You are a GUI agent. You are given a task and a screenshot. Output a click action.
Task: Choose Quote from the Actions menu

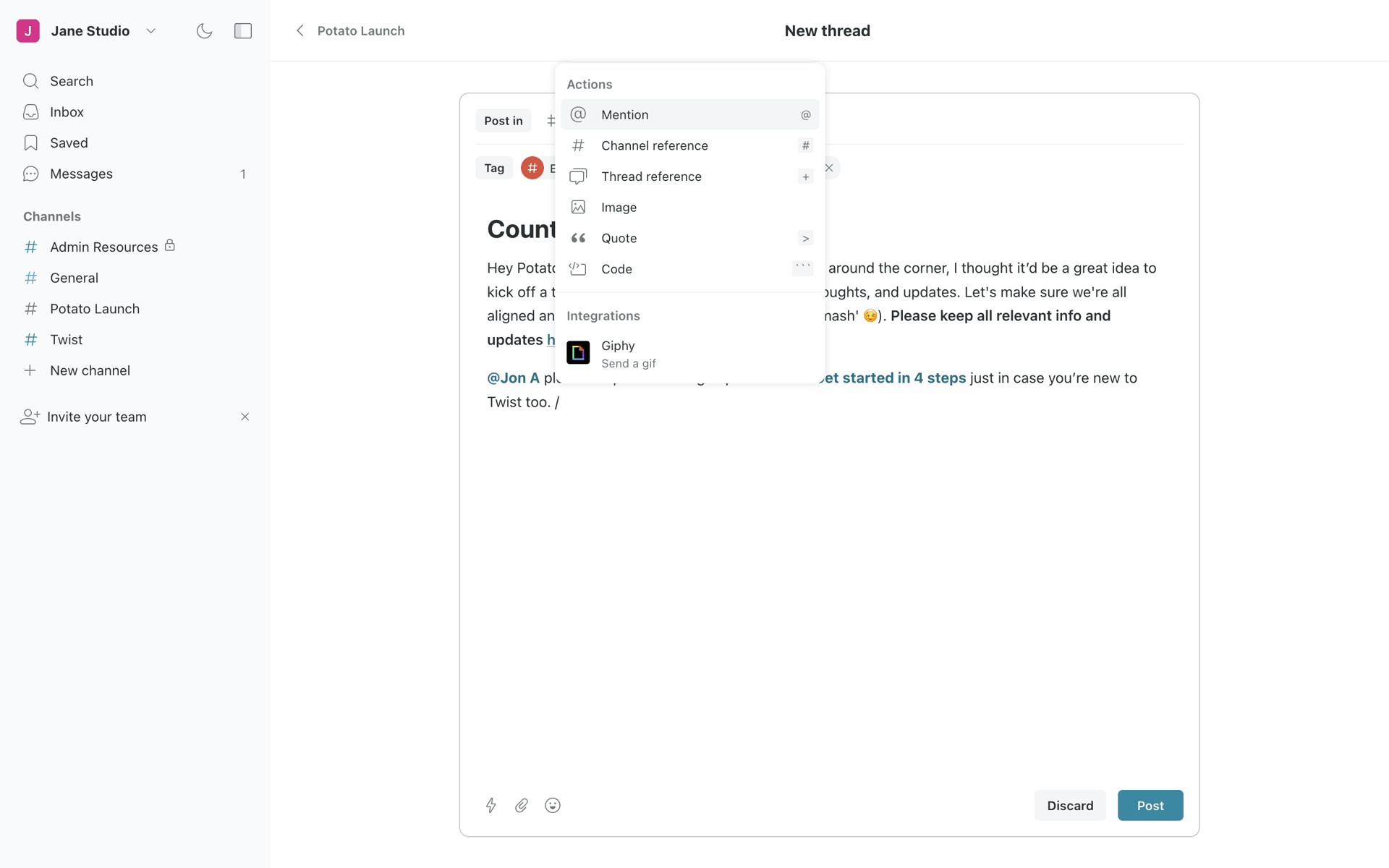click(690, 238)
